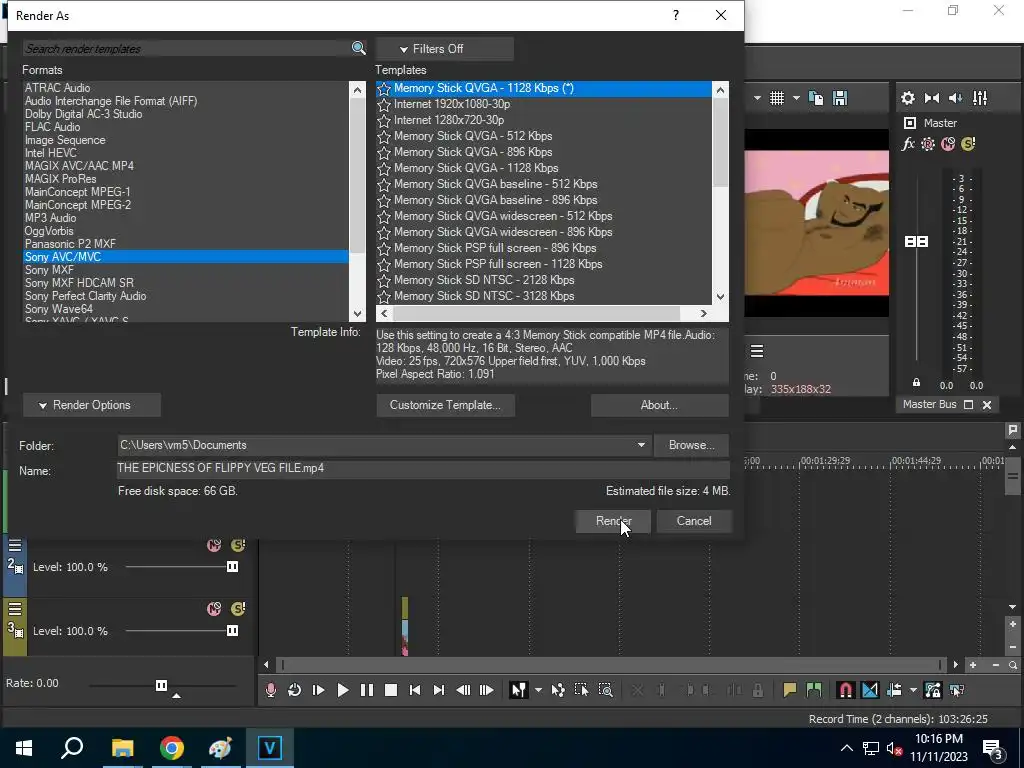The image size is (1024, 768).
Task: Select the Normal edit tool
Action: pos(519,690)
